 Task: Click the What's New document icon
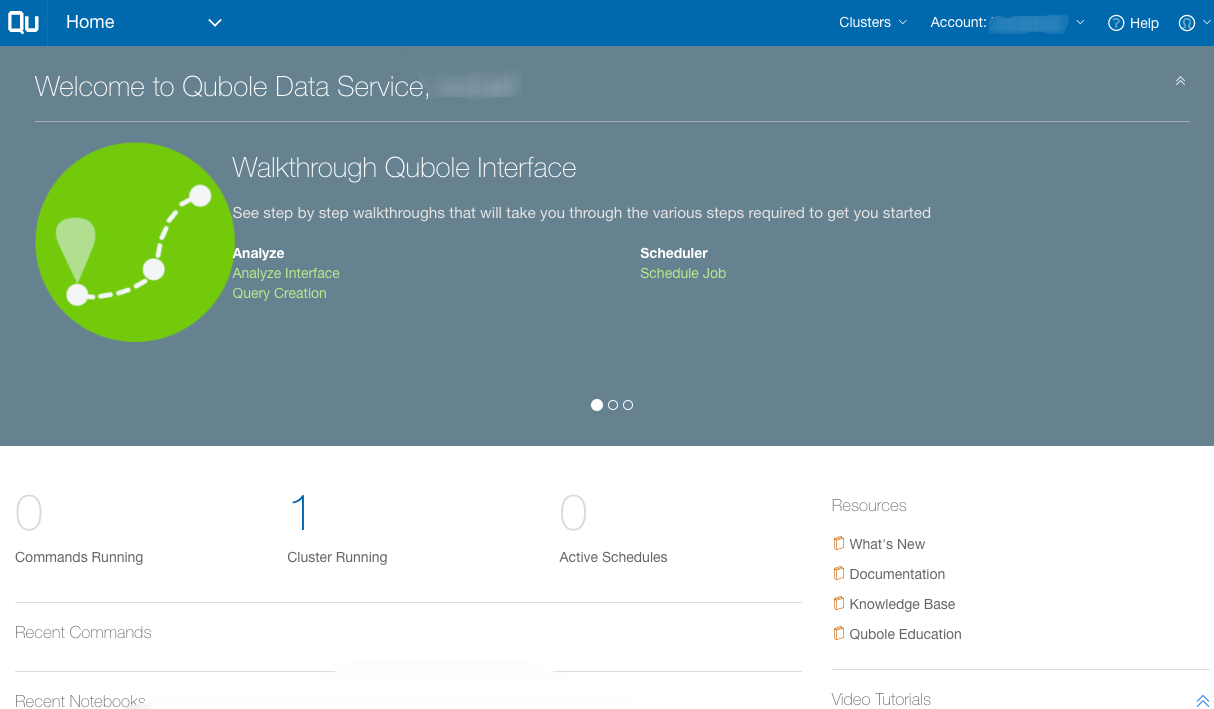click(x=839, y=543)
